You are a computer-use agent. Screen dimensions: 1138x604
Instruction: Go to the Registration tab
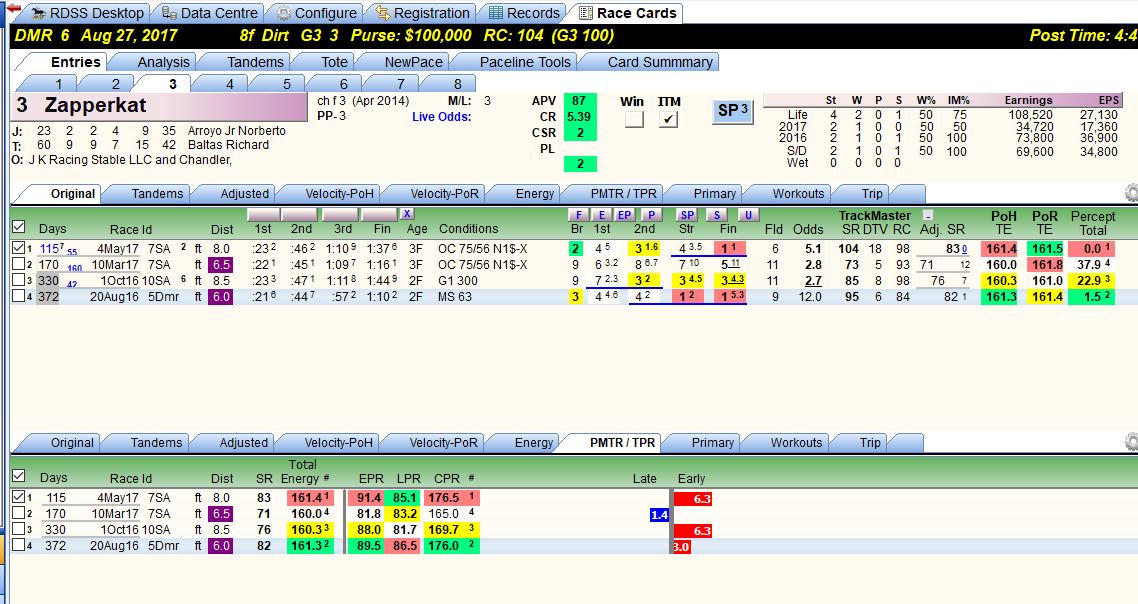pyautogui.click(x=422, y=13)
